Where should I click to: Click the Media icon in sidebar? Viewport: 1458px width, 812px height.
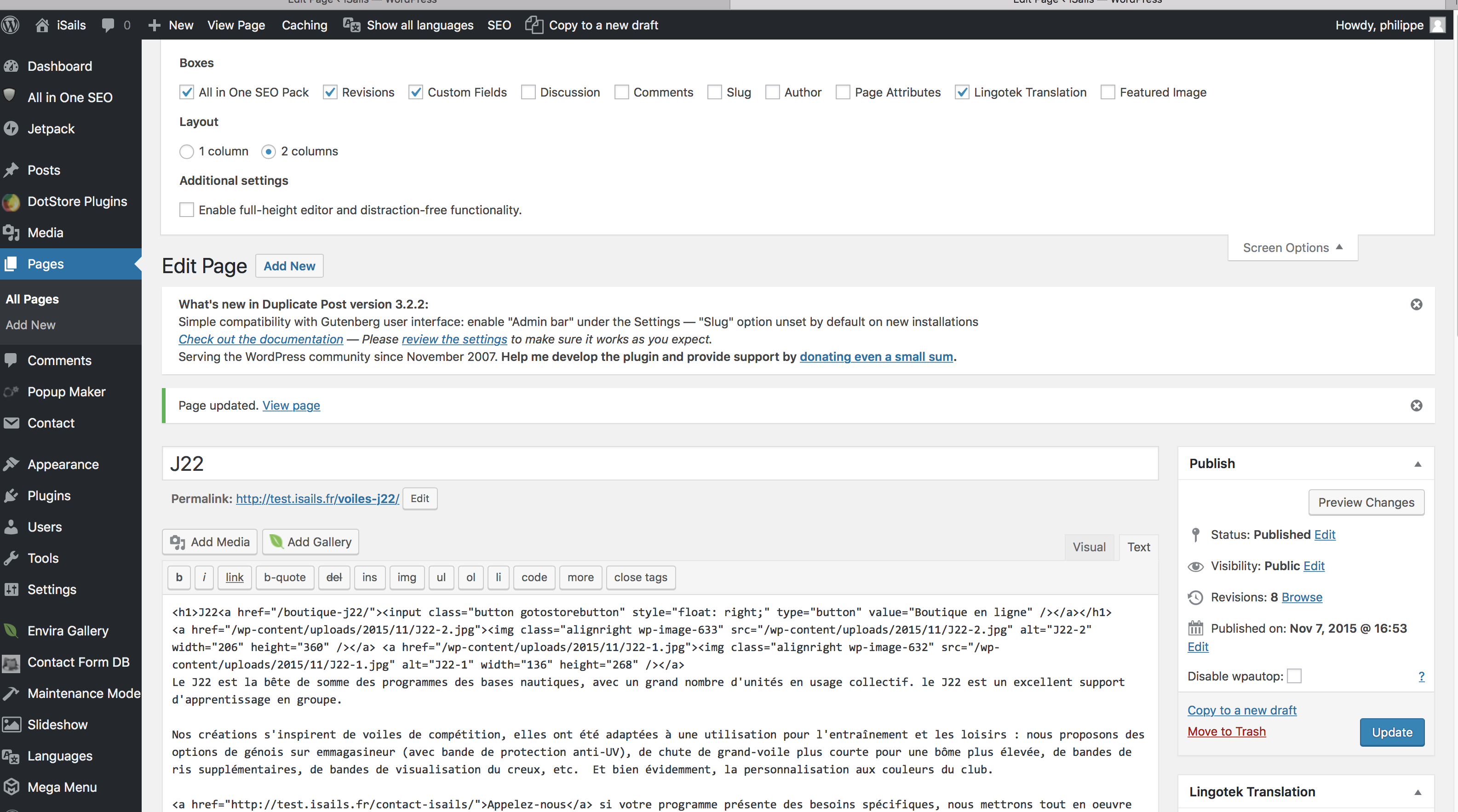pyautogui.click(x=11, y=233)
